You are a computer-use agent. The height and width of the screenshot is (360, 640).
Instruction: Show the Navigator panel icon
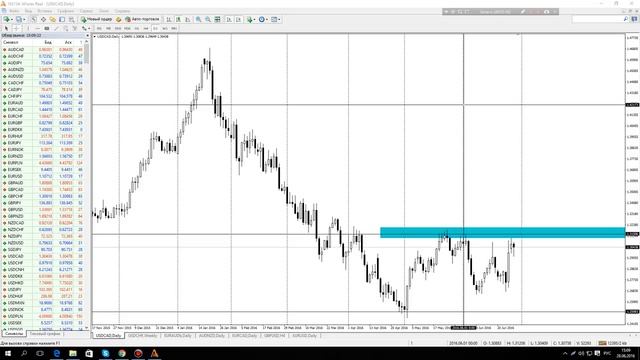tap(53, 19)
